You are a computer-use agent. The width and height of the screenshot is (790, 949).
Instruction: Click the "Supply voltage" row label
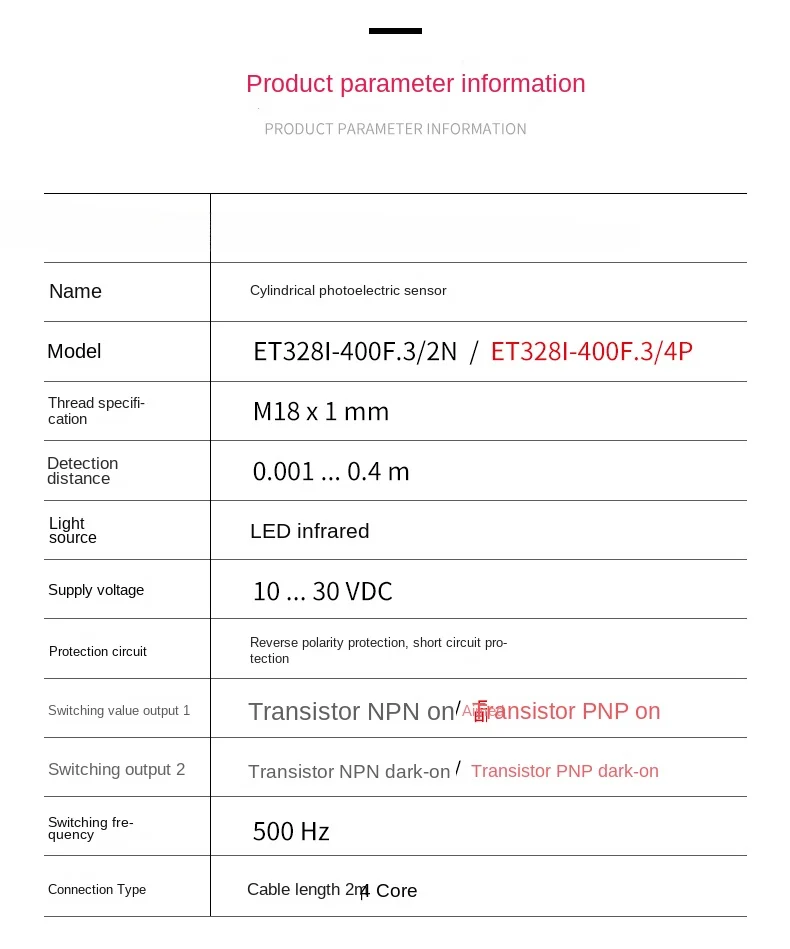[x=96, y=590]
